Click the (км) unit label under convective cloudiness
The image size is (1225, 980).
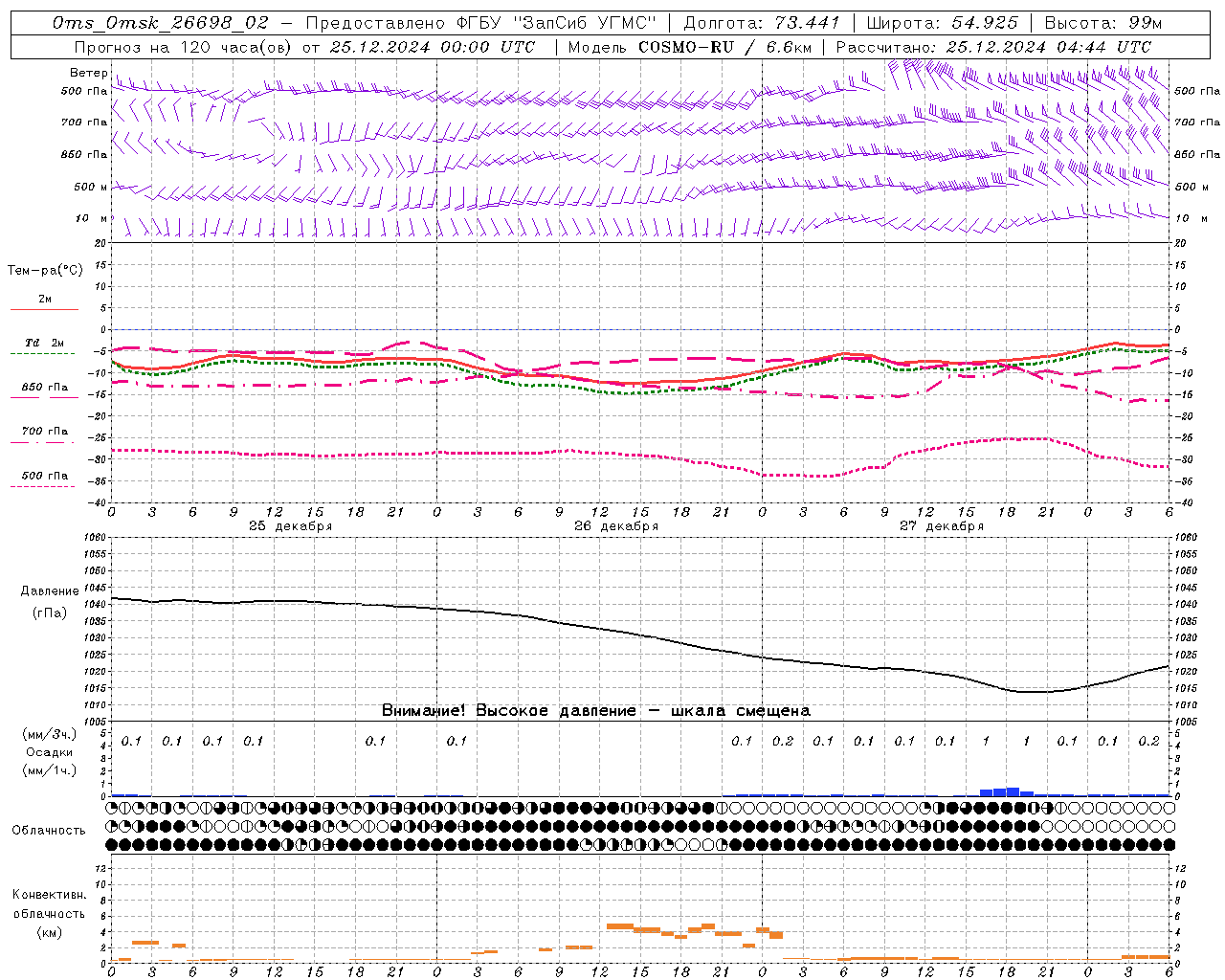50,932
